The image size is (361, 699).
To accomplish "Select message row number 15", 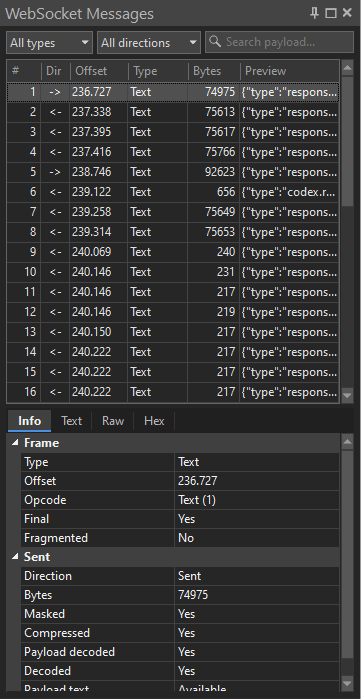I will (x=173, y=372).
